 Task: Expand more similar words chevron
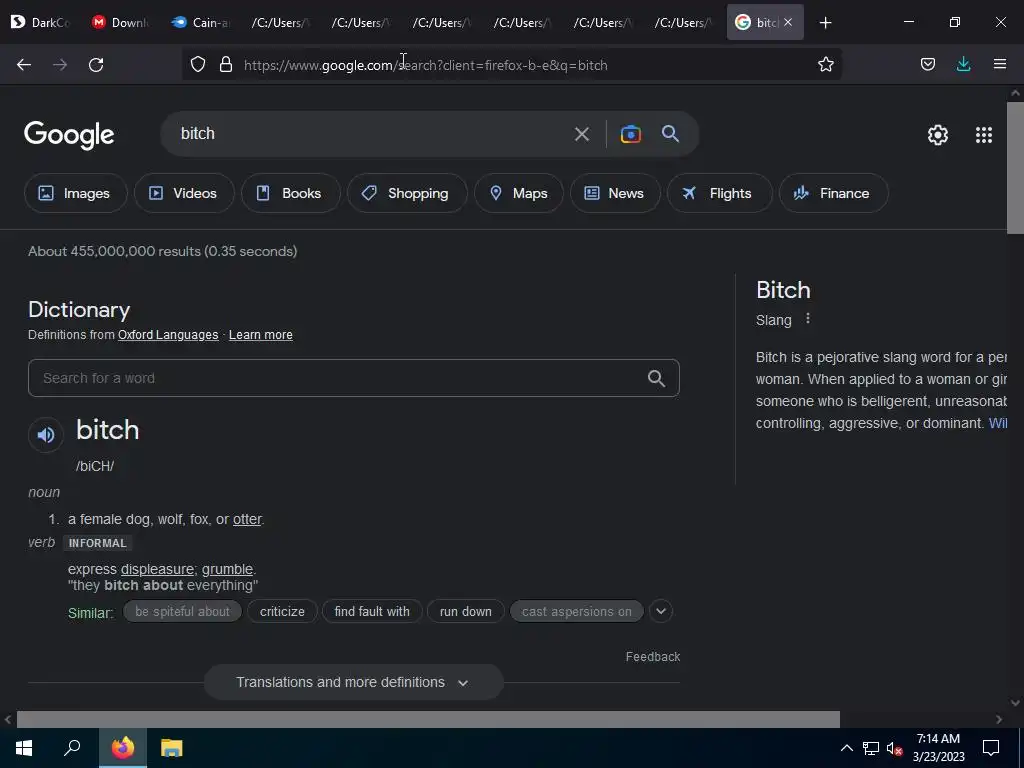661,611
